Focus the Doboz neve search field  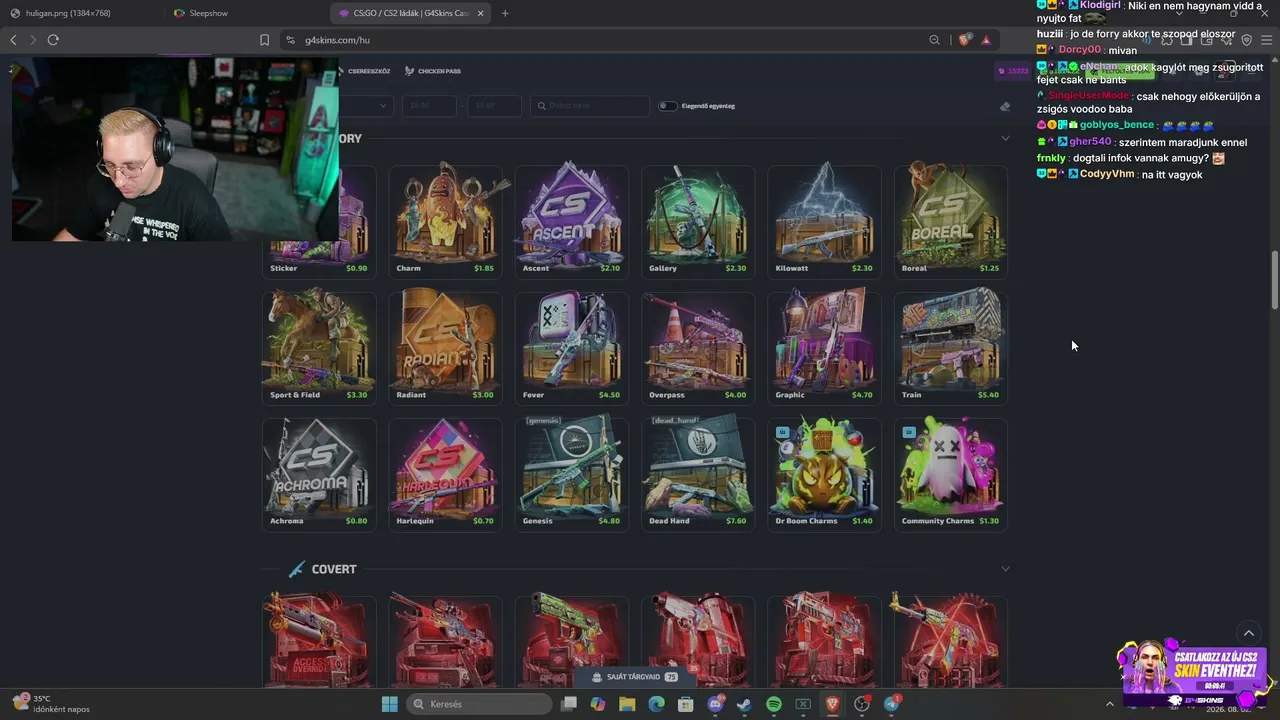point(590,106)
